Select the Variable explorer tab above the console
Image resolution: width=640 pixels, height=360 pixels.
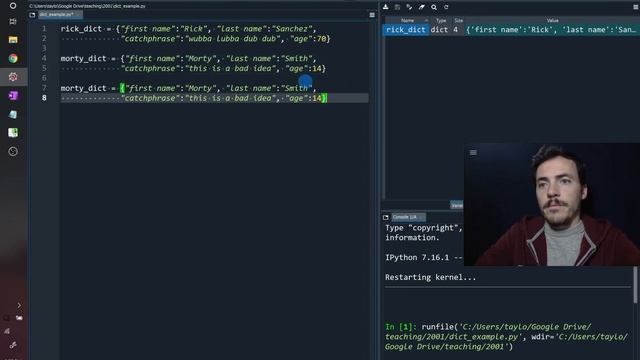457,205
